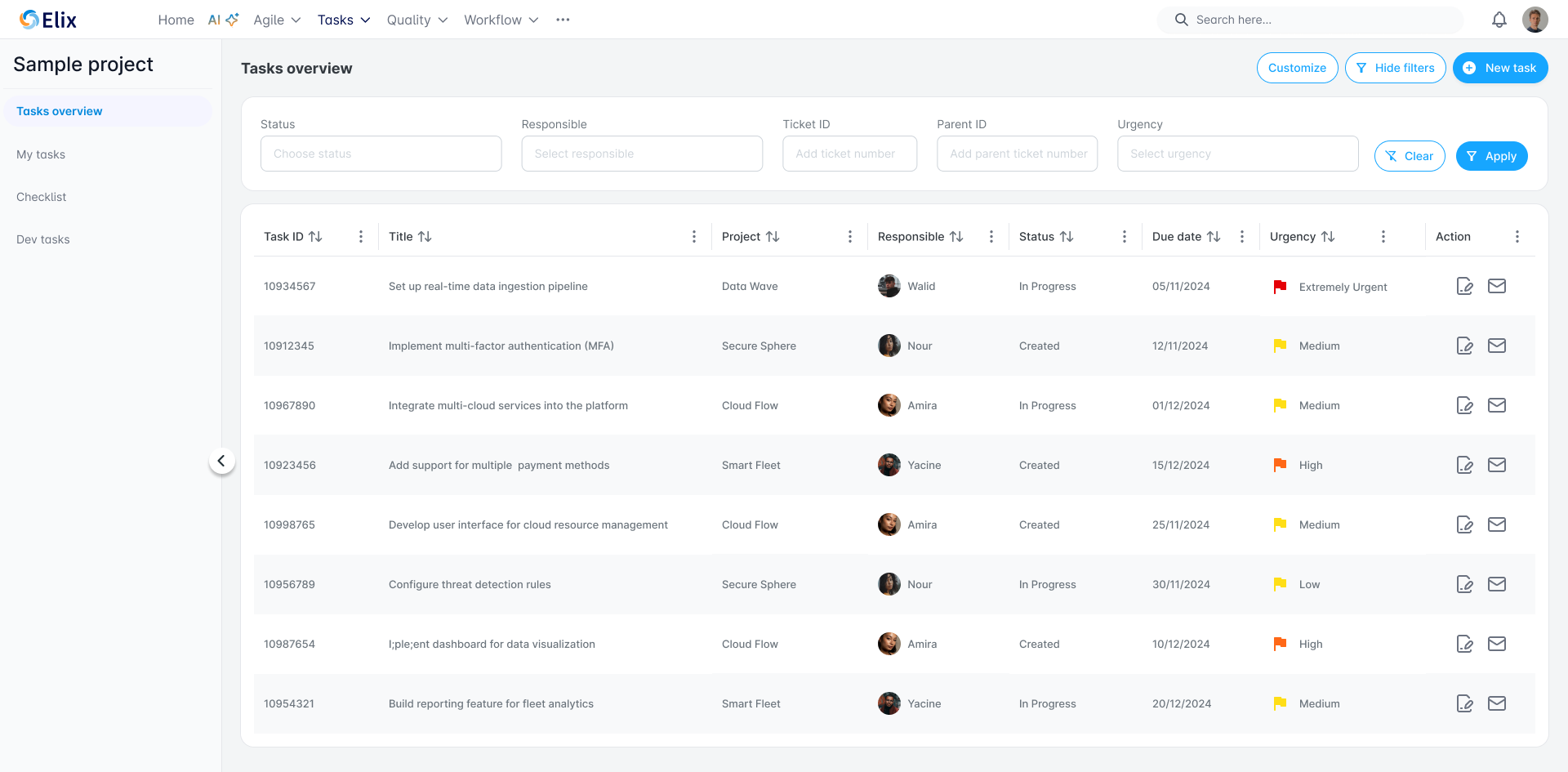Go to Home in top navigation
The height and width of the screenshot is (772, 1568).
coord(176,20)
